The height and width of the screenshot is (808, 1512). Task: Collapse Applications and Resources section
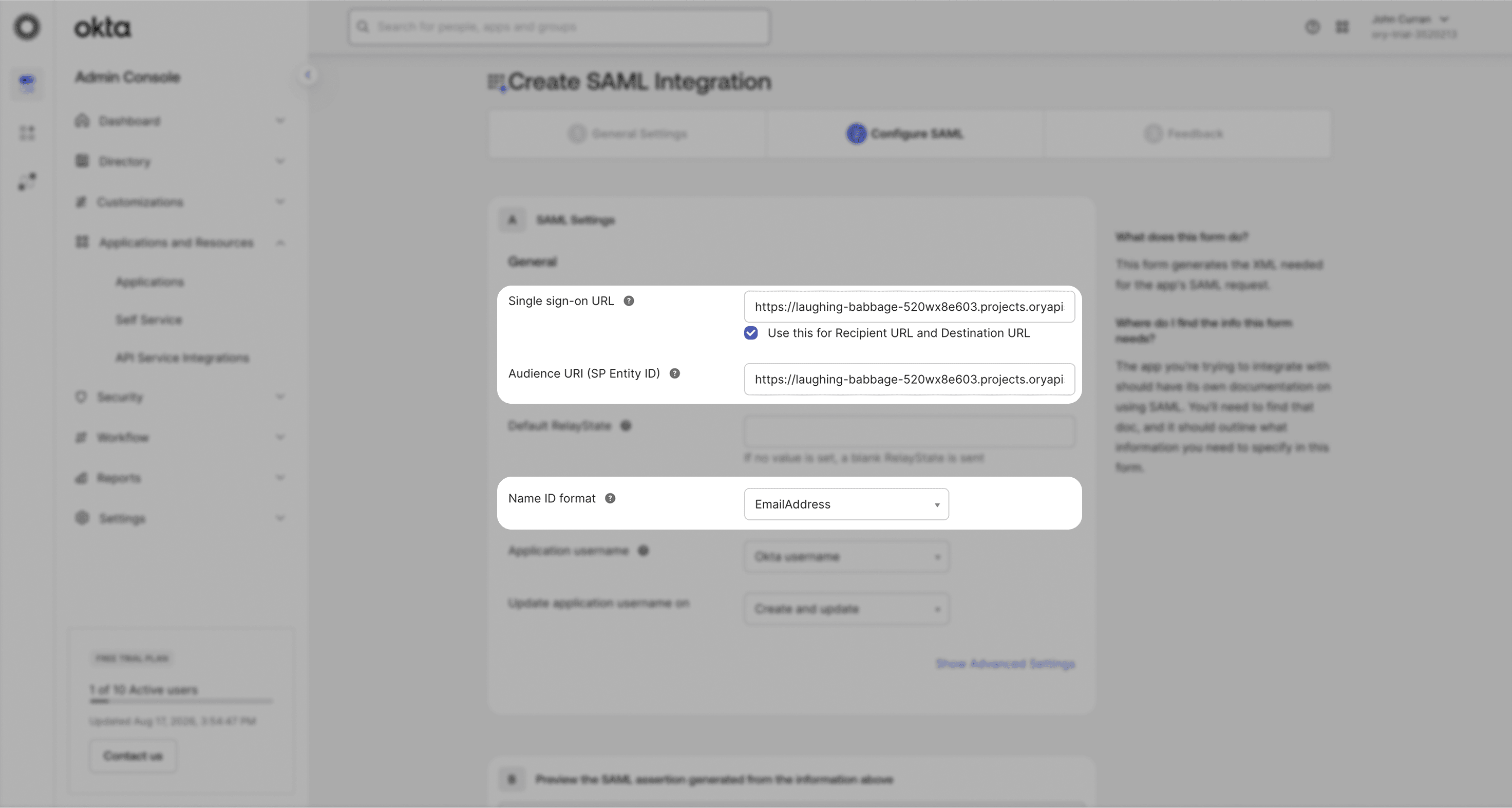pyautogui.click(x=180, y=242)
